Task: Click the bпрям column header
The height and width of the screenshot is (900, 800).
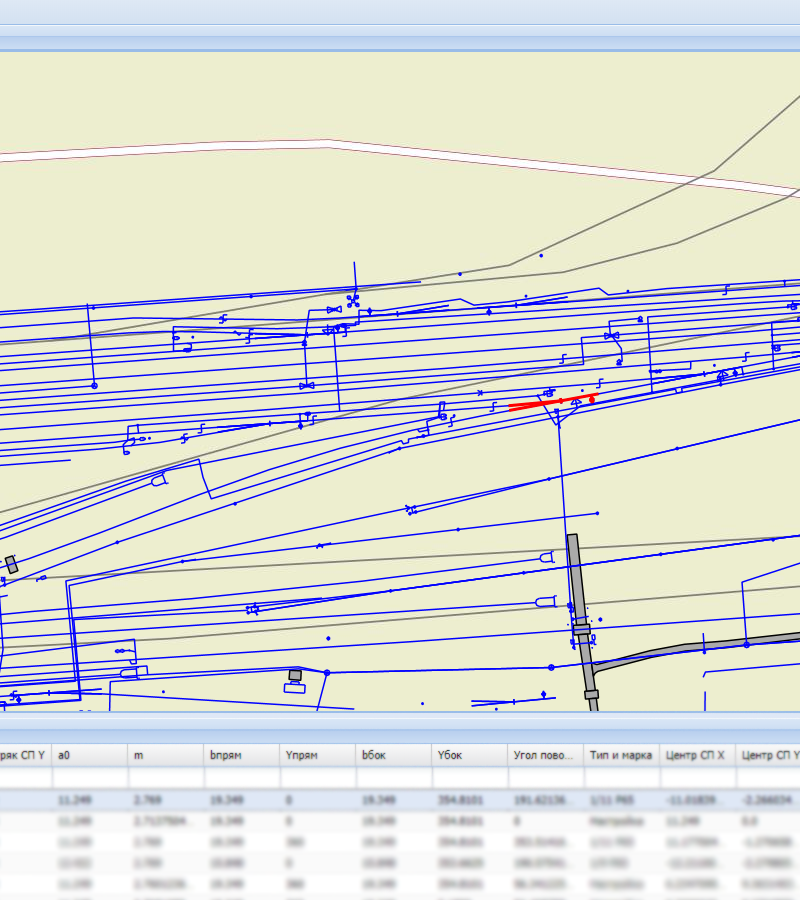Action: tap(241, 755)
